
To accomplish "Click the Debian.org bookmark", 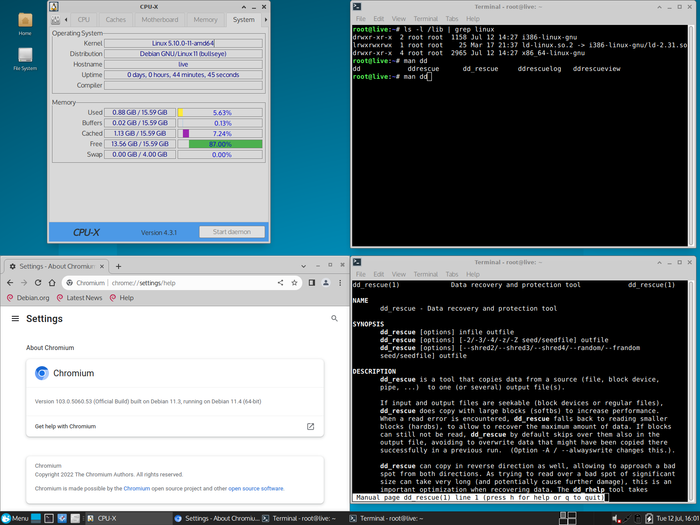I will click(30, 298).
